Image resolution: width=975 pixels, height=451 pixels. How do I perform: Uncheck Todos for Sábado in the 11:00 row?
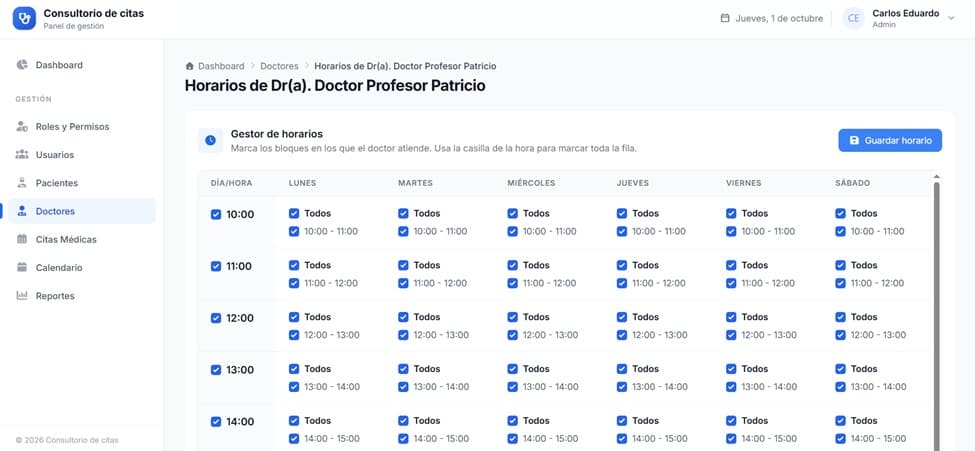[x=841, y=265]
